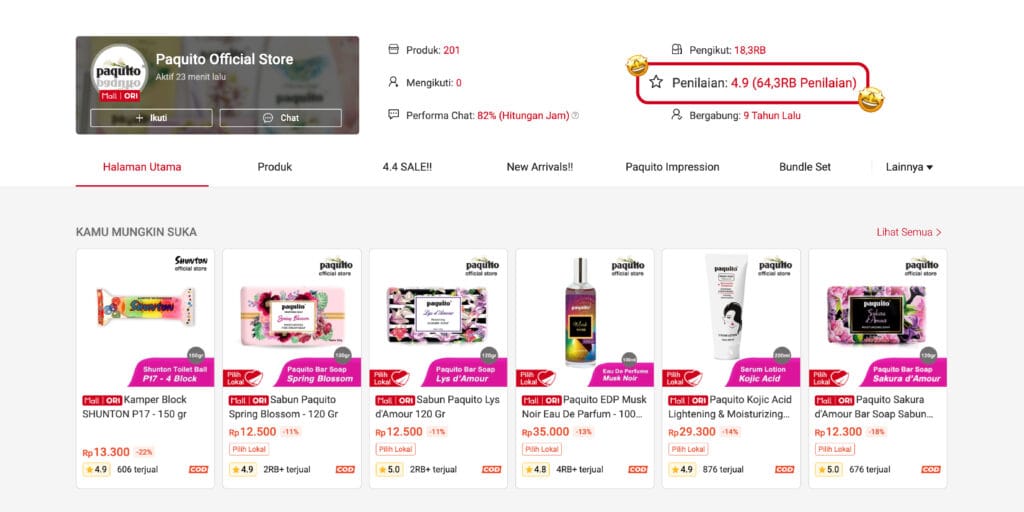
Task: Click the Performa Chat speech bubble icon
Action: click(x=393, y=114)
